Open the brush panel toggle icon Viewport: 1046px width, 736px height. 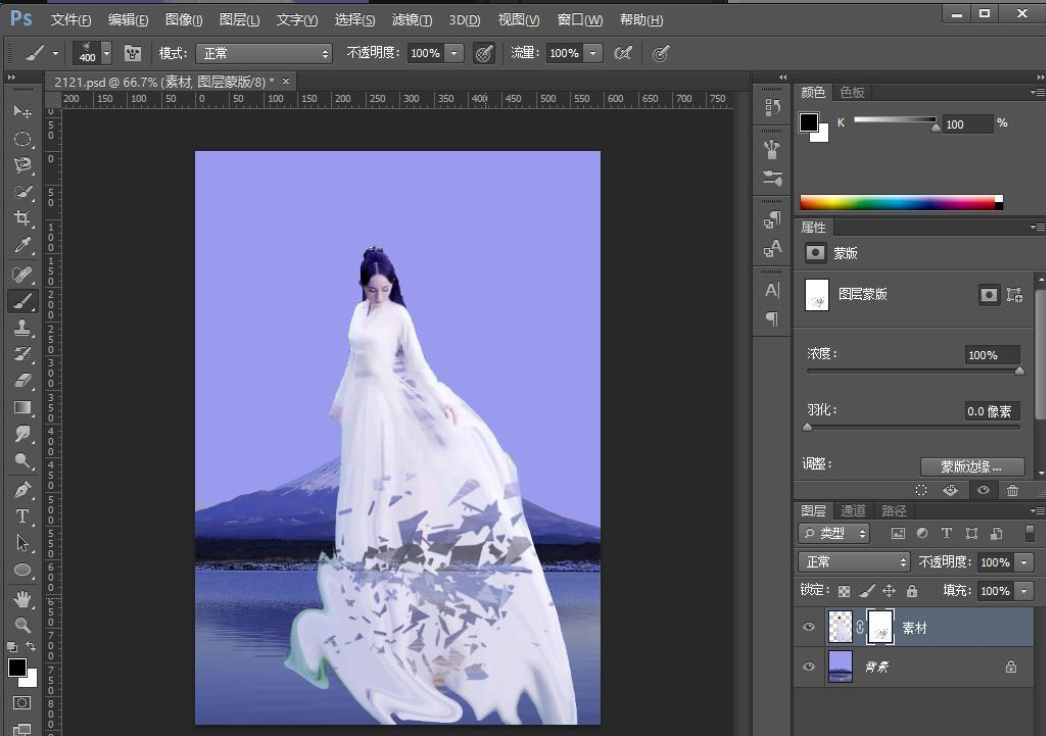[132, 53]
